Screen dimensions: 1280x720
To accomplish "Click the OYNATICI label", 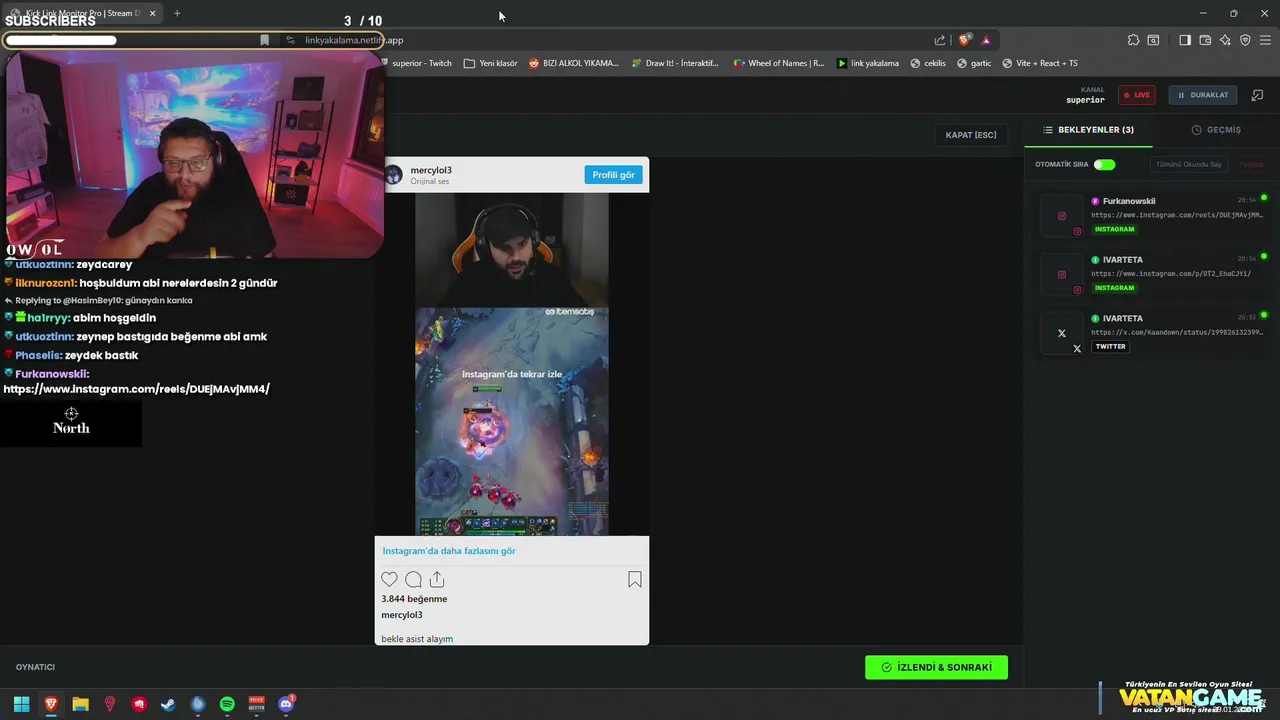I will pos(35,667).
